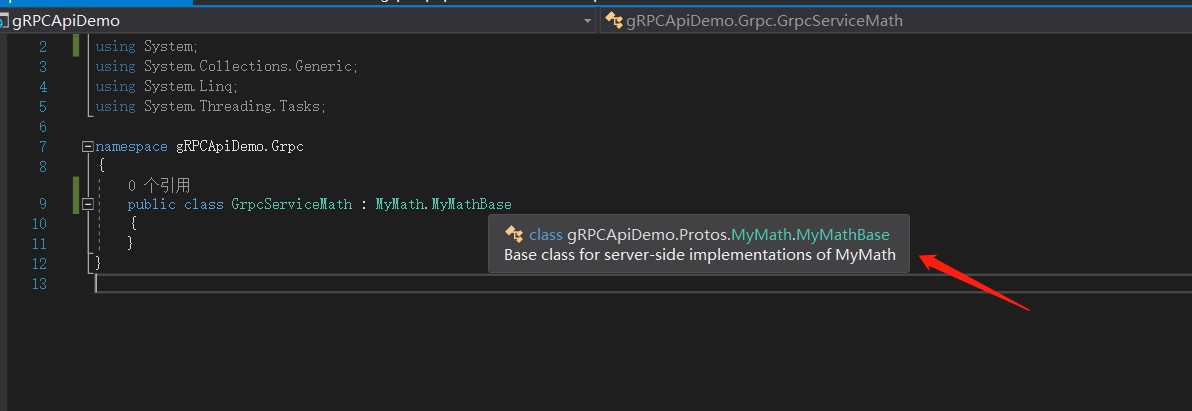Select line number 9 in the gutter
The image size is (1192, 411).
tap(41, 204)
